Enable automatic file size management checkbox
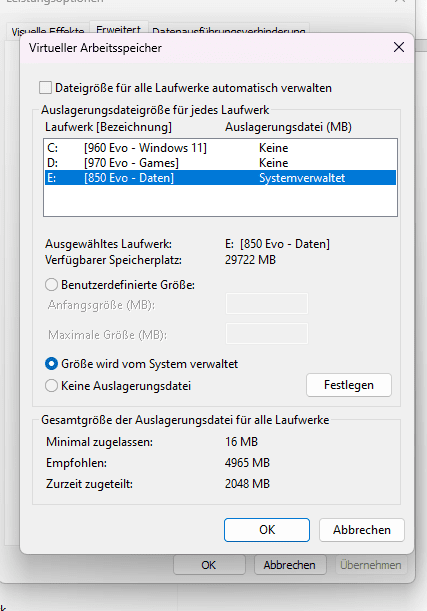 (45, 88)
